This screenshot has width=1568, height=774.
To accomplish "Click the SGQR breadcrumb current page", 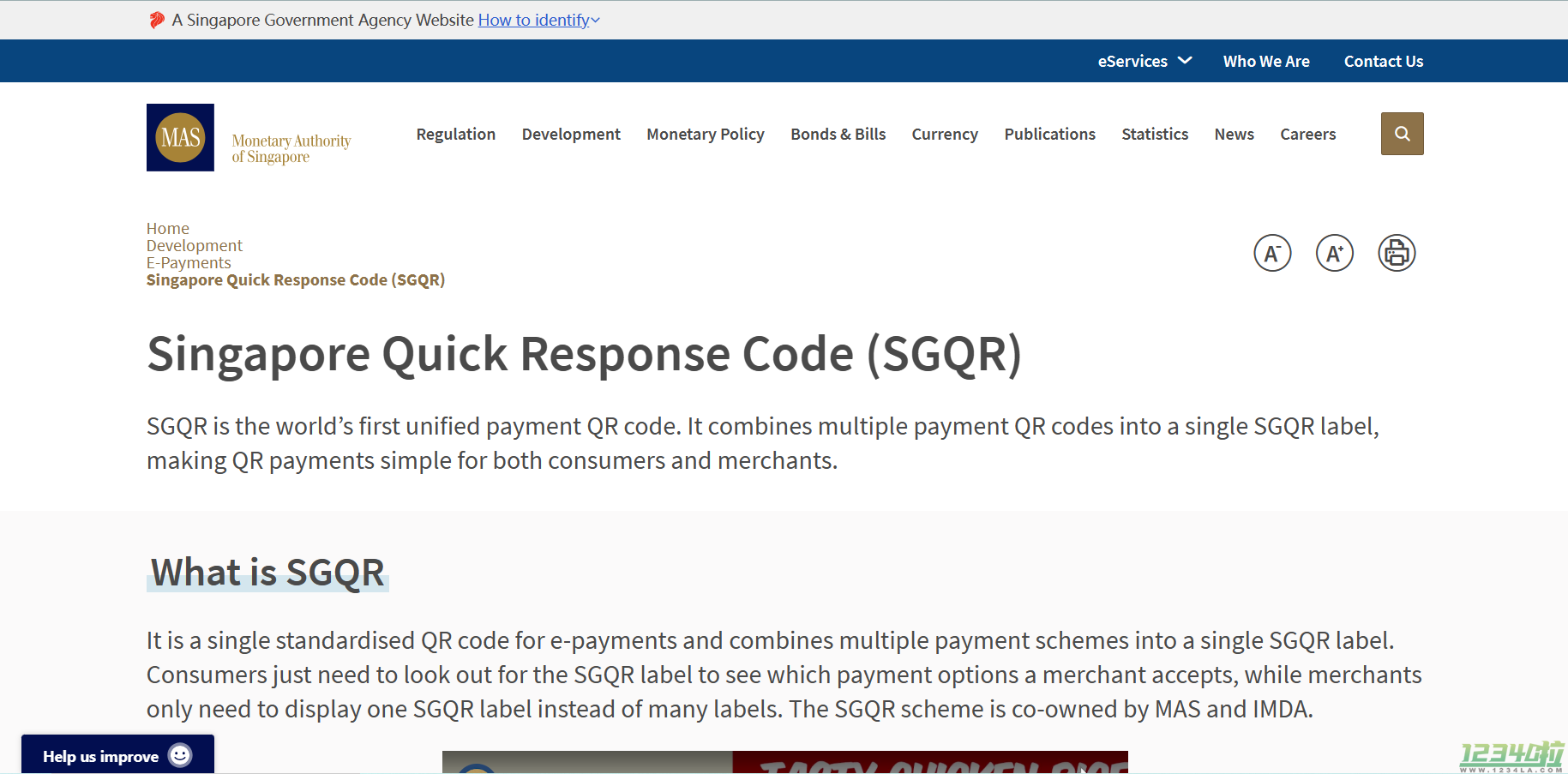I will [296, 280].
